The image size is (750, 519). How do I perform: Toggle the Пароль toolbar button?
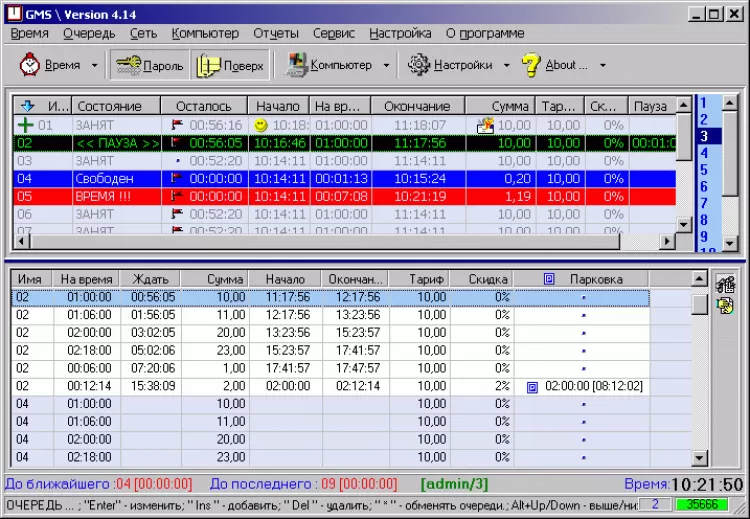pos(148,65)
